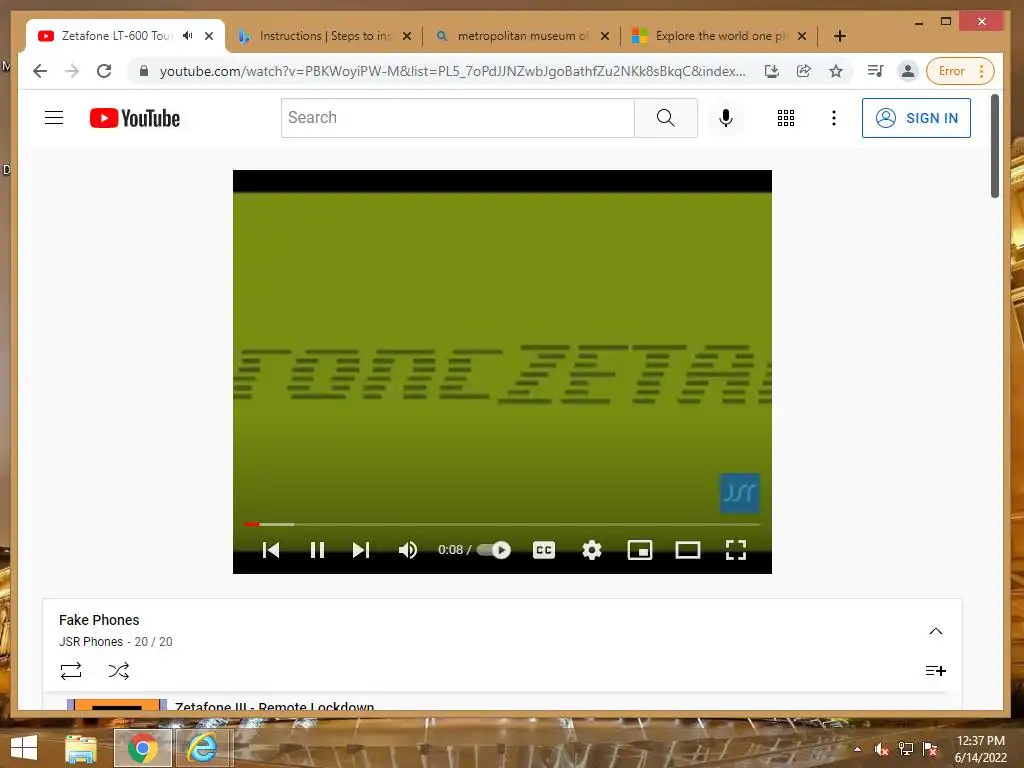The width and height of the screenshot is (1024, 768).
Task: Toggle loop playlist option
Action: (x=71, y=671)
